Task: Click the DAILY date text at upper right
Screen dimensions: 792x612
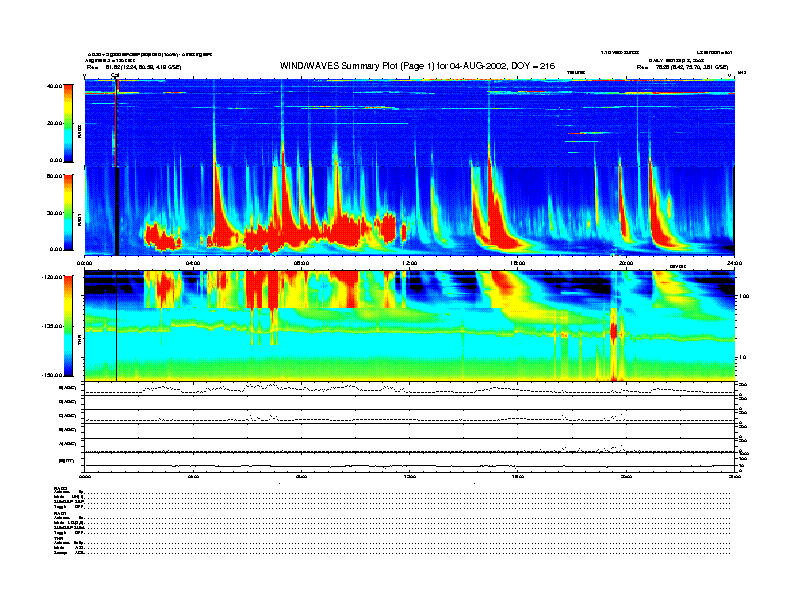Action: pos(676,60)
